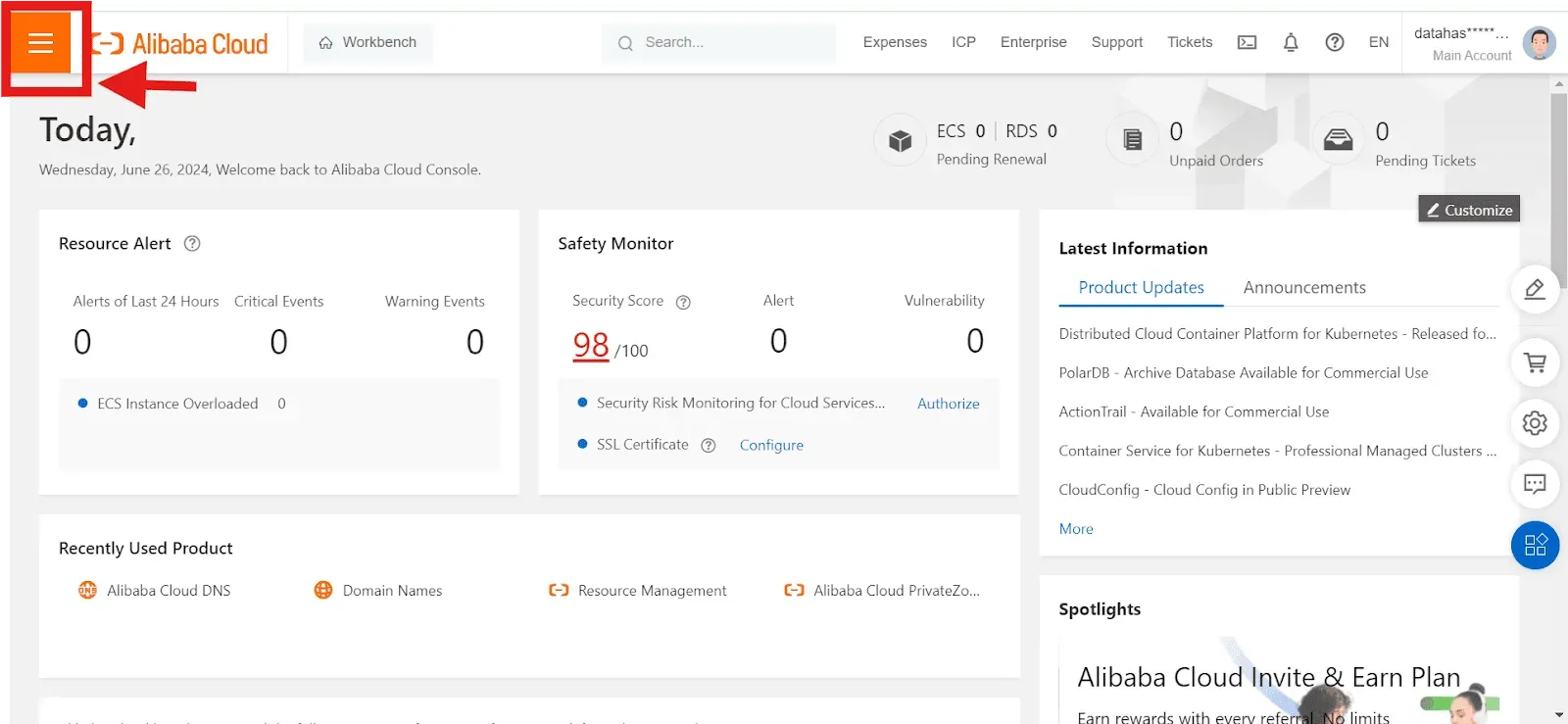
Task: Click the Alibaba Cloud logo
Action: tap(179, 43)
